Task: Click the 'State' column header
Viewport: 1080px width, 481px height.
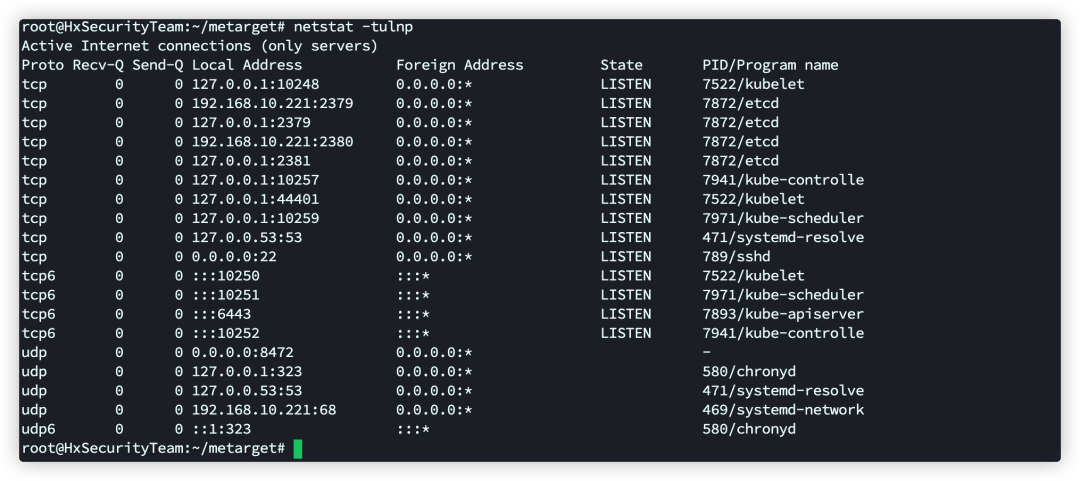Action: click(x=621, y=65)
